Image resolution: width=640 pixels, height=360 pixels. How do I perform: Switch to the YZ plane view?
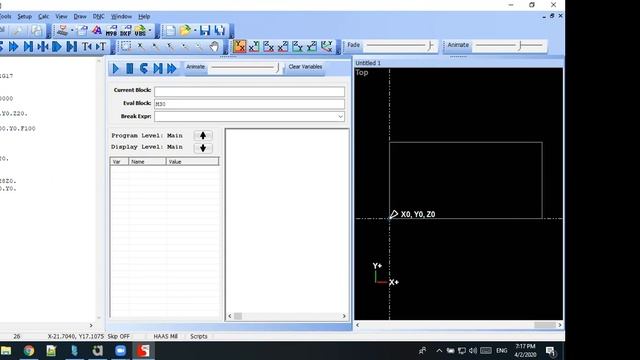[312, 47]
